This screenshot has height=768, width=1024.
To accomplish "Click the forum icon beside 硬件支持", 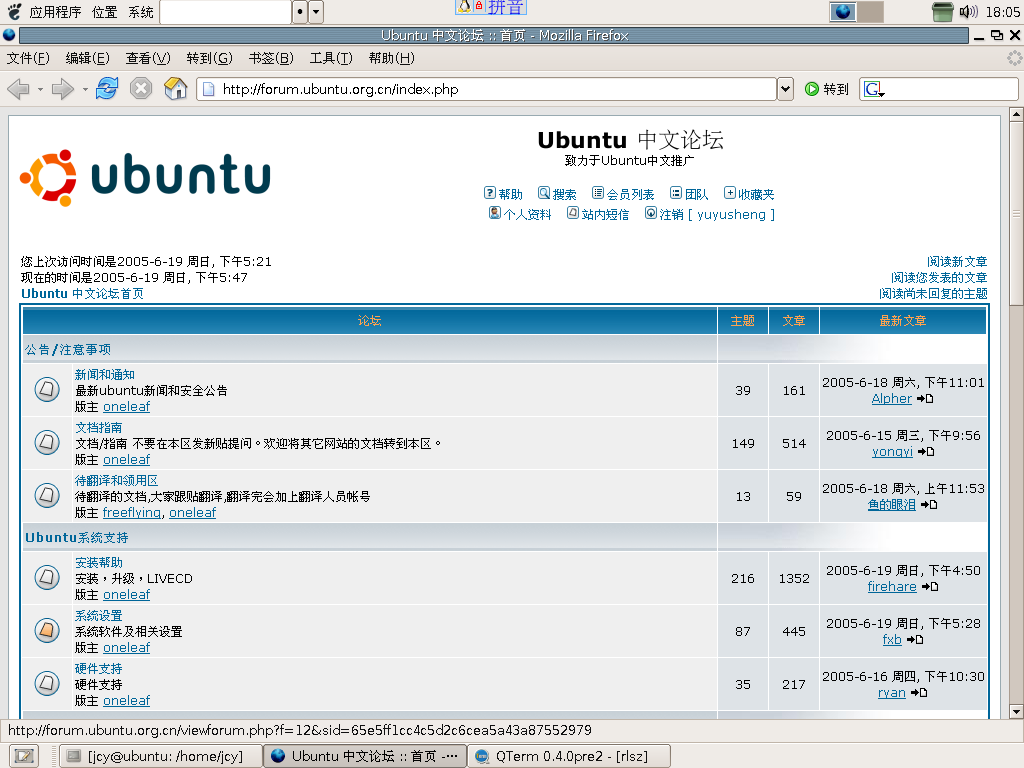I will 47,684.
